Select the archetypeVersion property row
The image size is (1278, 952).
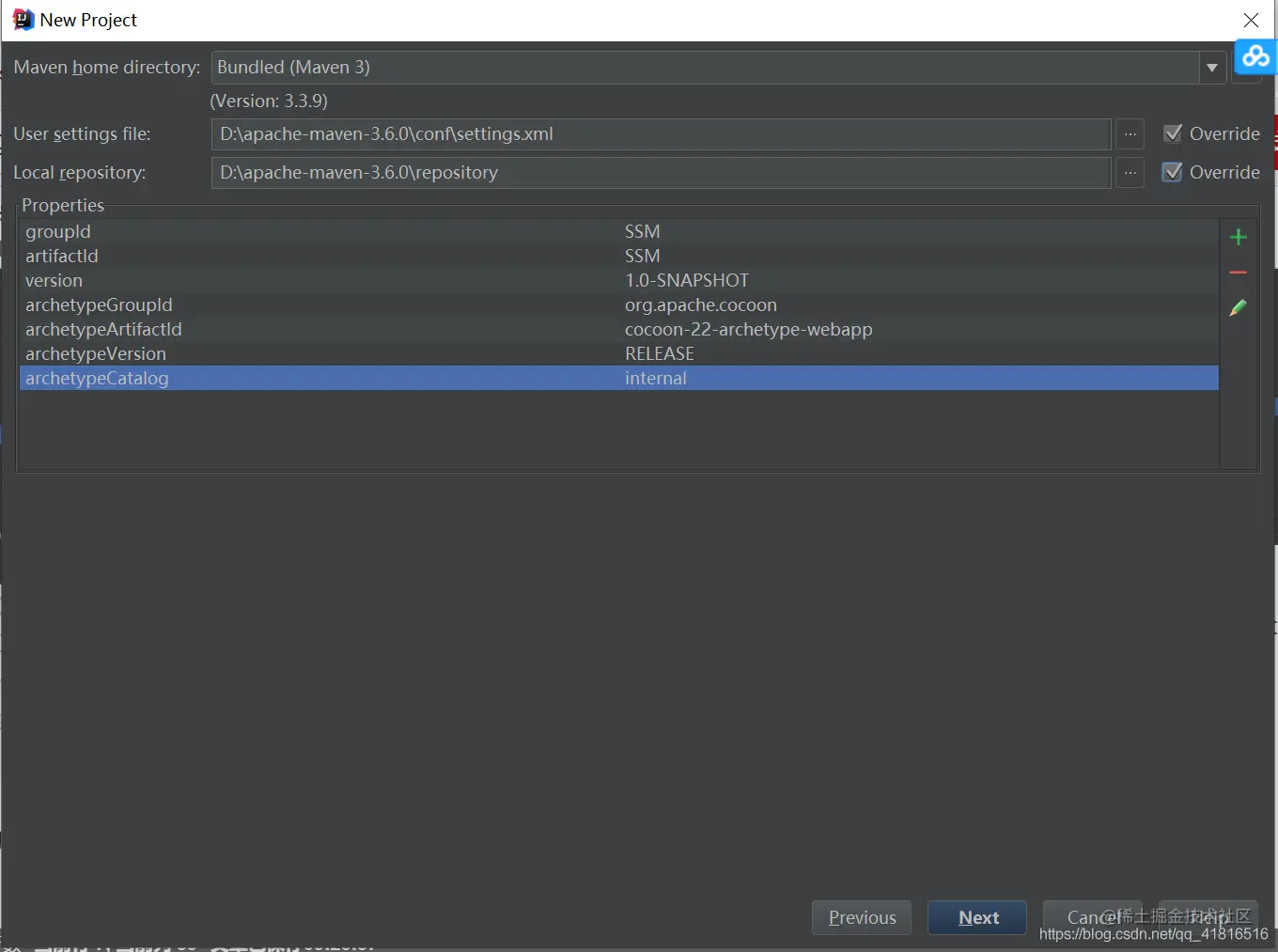click(618, 353)
